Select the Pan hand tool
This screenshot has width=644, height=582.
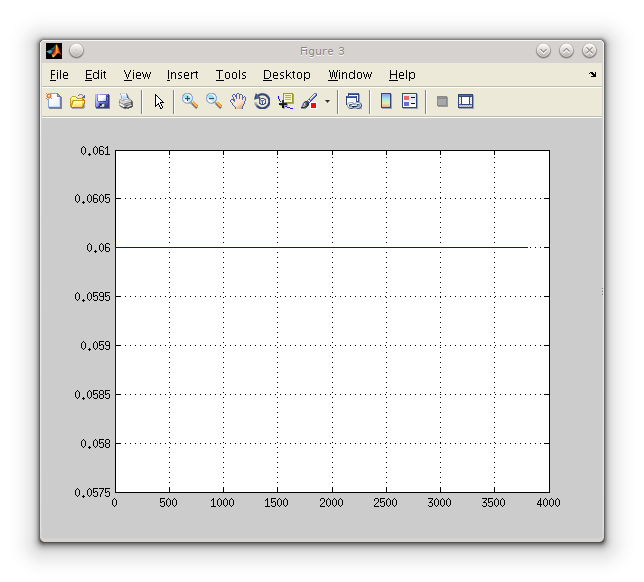click(x=238, y=101)
